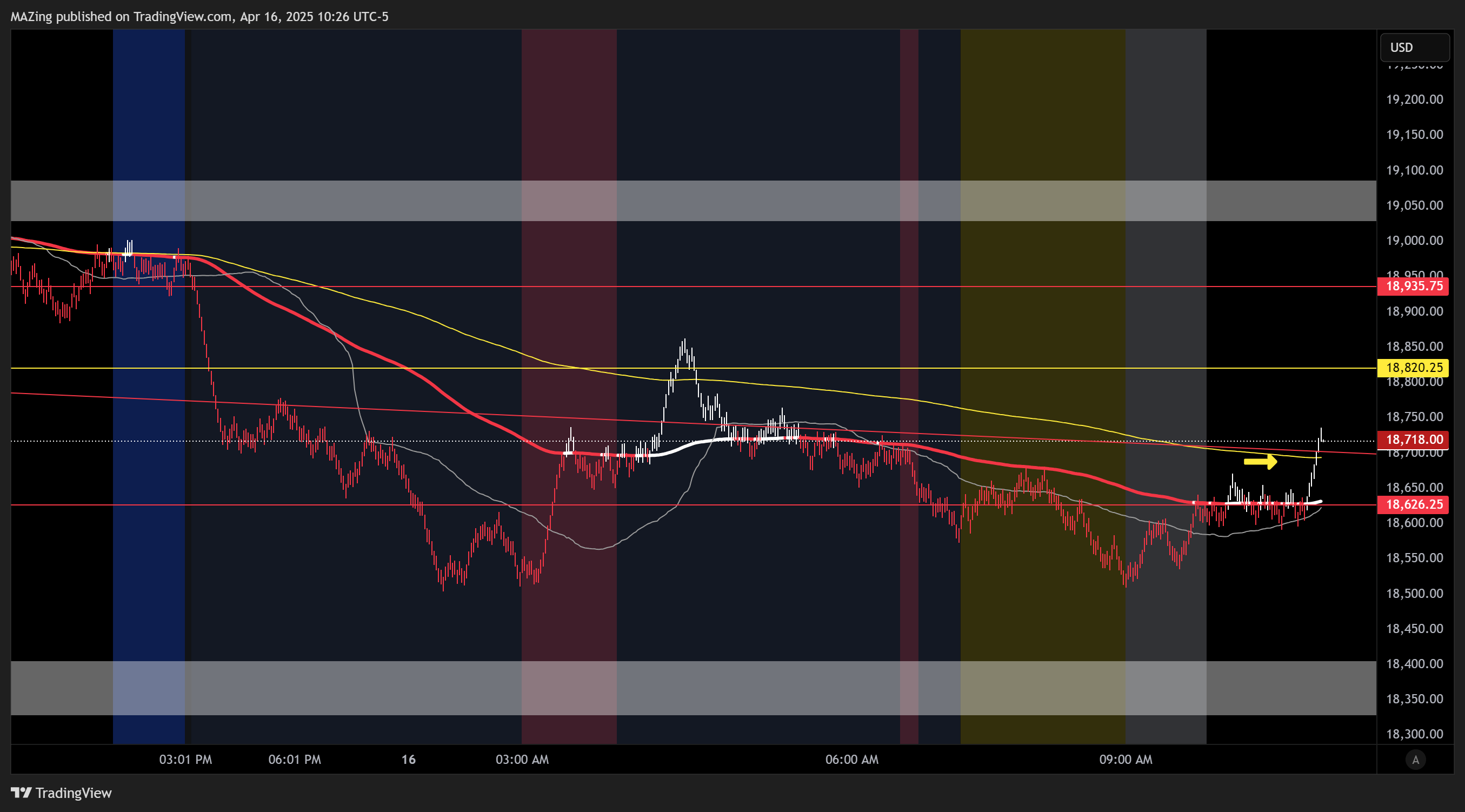Click the 19,000.00 price axis value
Viewport: 1465px width, 812px height.
tap(1414, 241)
